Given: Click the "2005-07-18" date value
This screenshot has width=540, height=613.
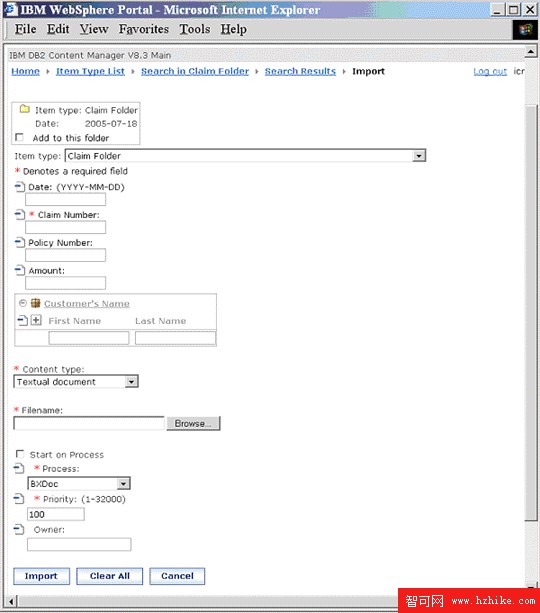Looking at the screenshot, I should click(111, 124).
